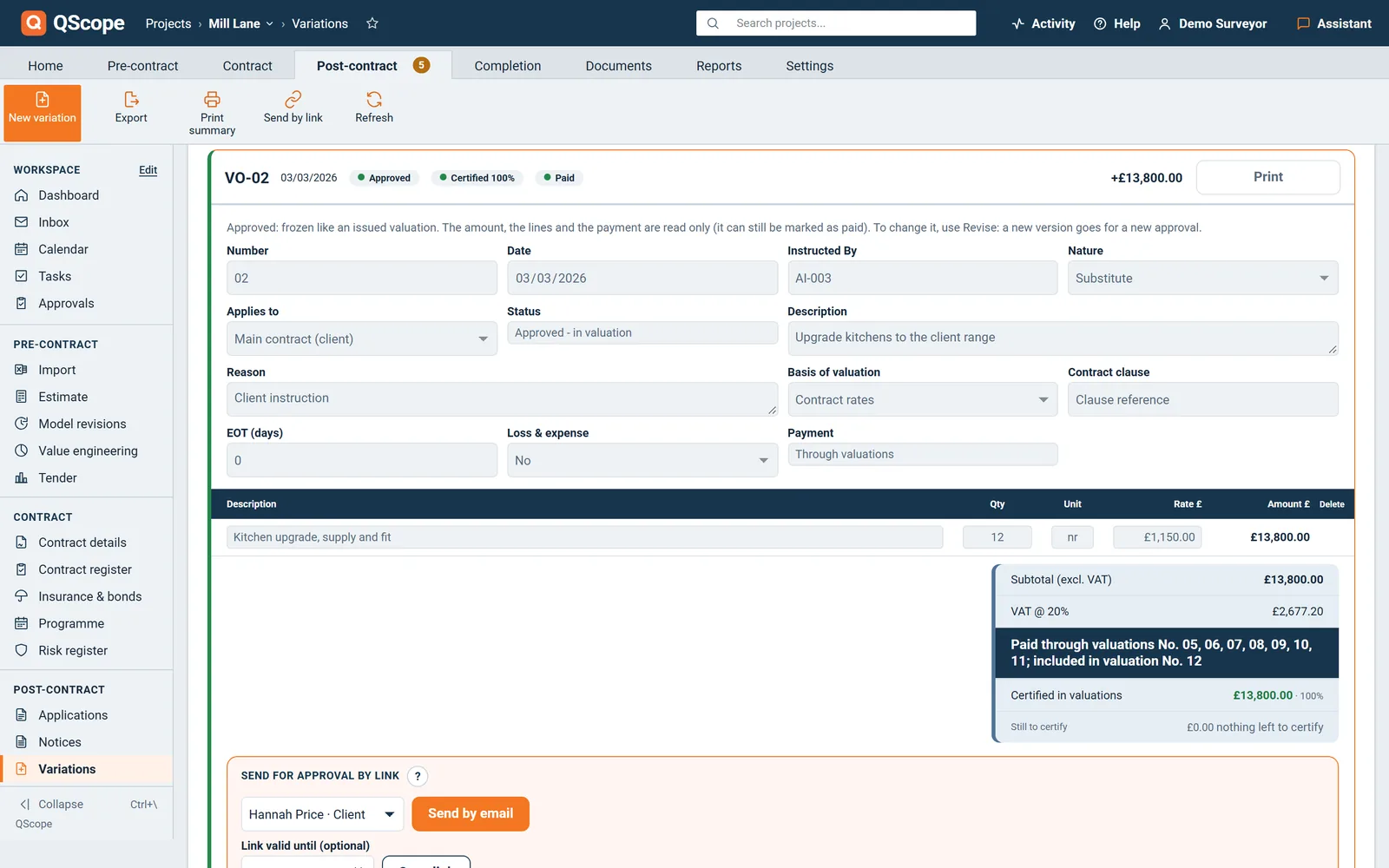1389x868 pixels.
Task: Click the Paid status badge
Action: tap(559, 178)
